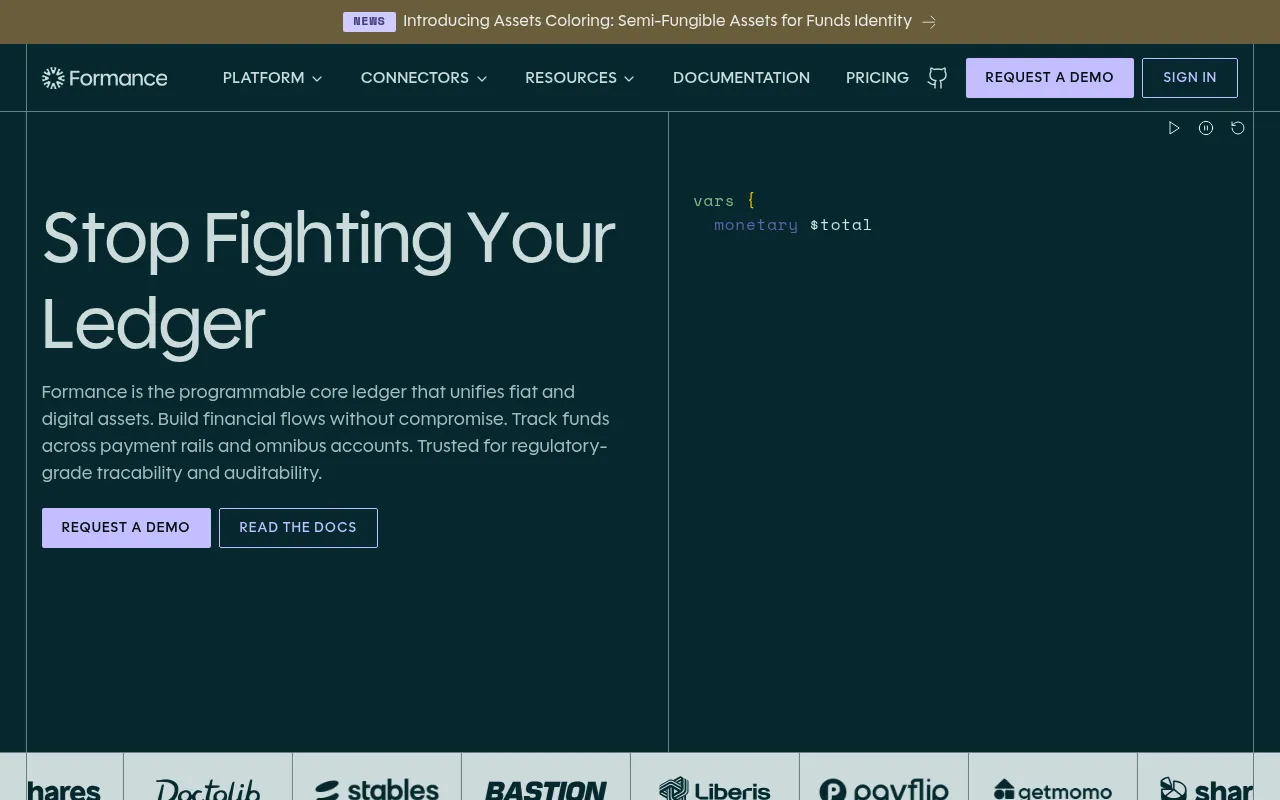Click the Sign In button
Screen dimensions: 1280x800
[1190, 78]
